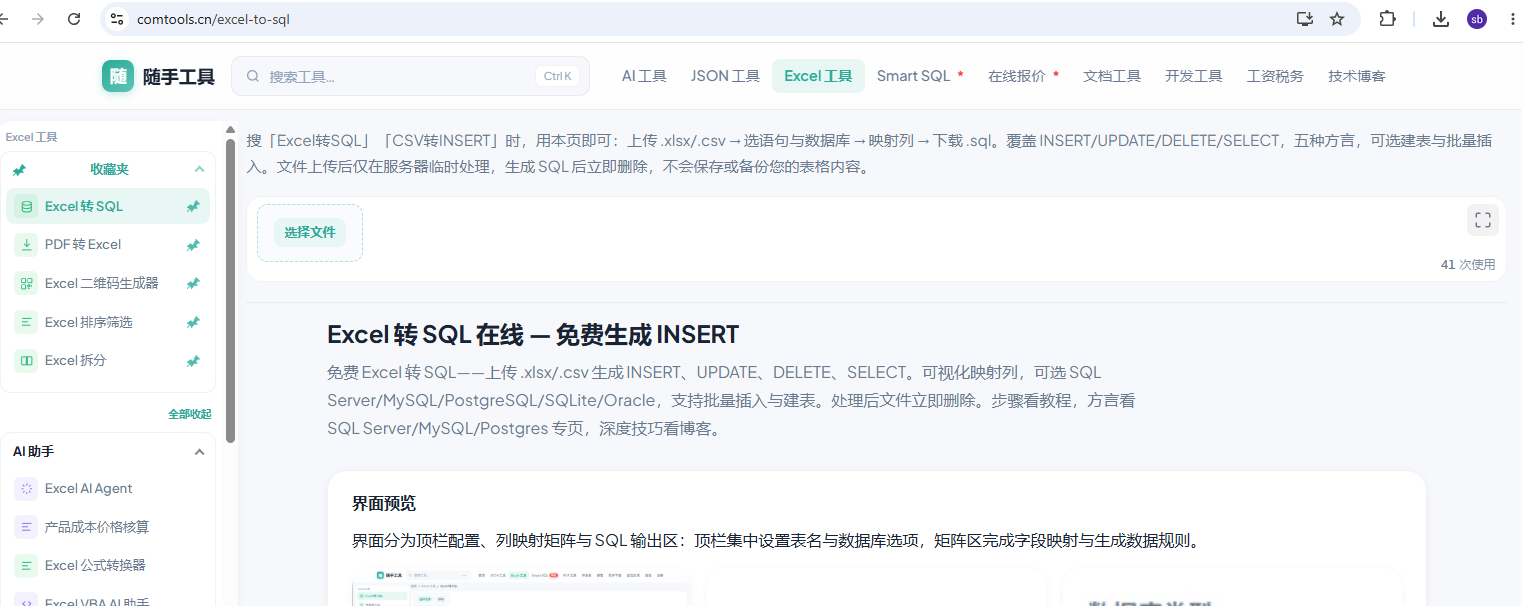Open the PDF 转 Excel sidebar link
Image resolution: width=1523 pixels, height=606 pixels.
pyautogui.click(x=108, y=244)
